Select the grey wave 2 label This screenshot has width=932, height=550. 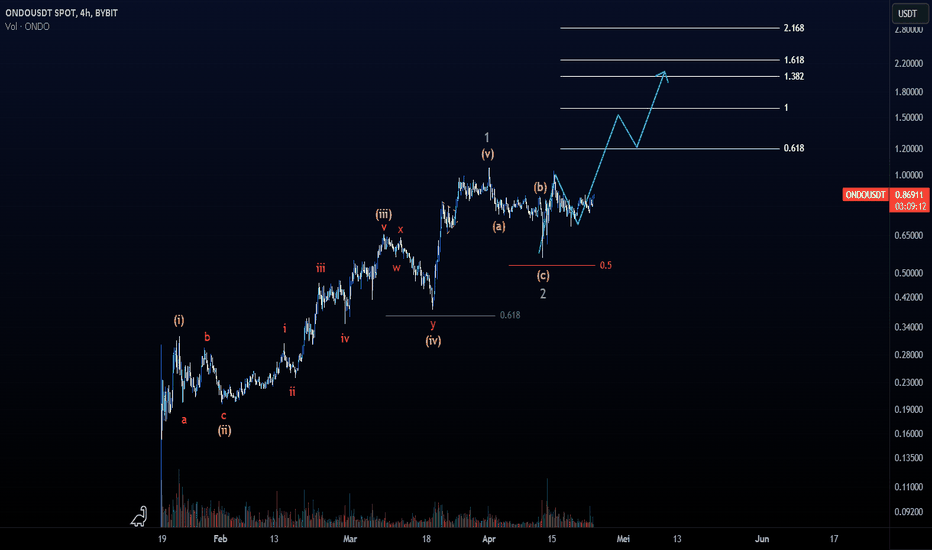[543, 294]
